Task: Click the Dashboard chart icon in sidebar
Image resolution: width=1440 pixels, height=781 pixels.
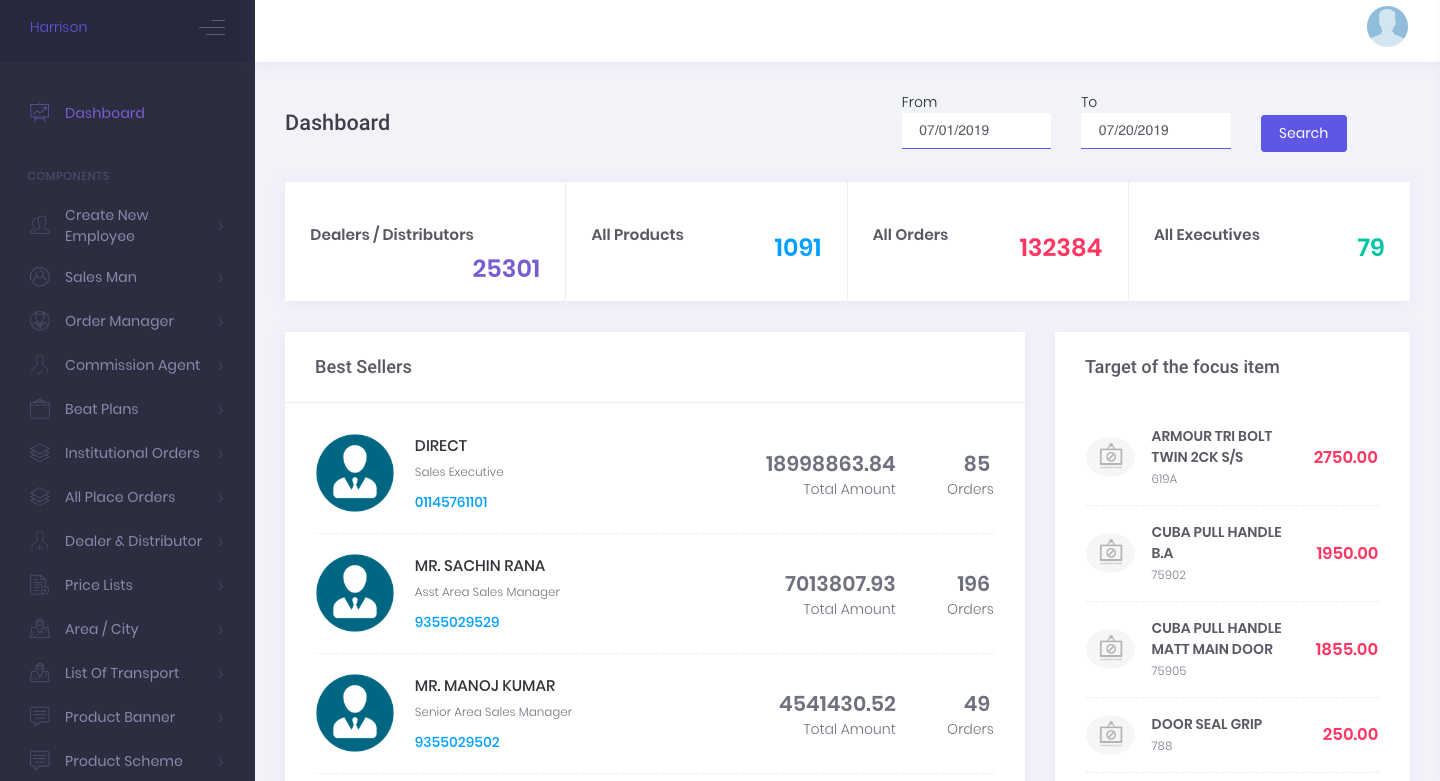Action: click(39, 112)
